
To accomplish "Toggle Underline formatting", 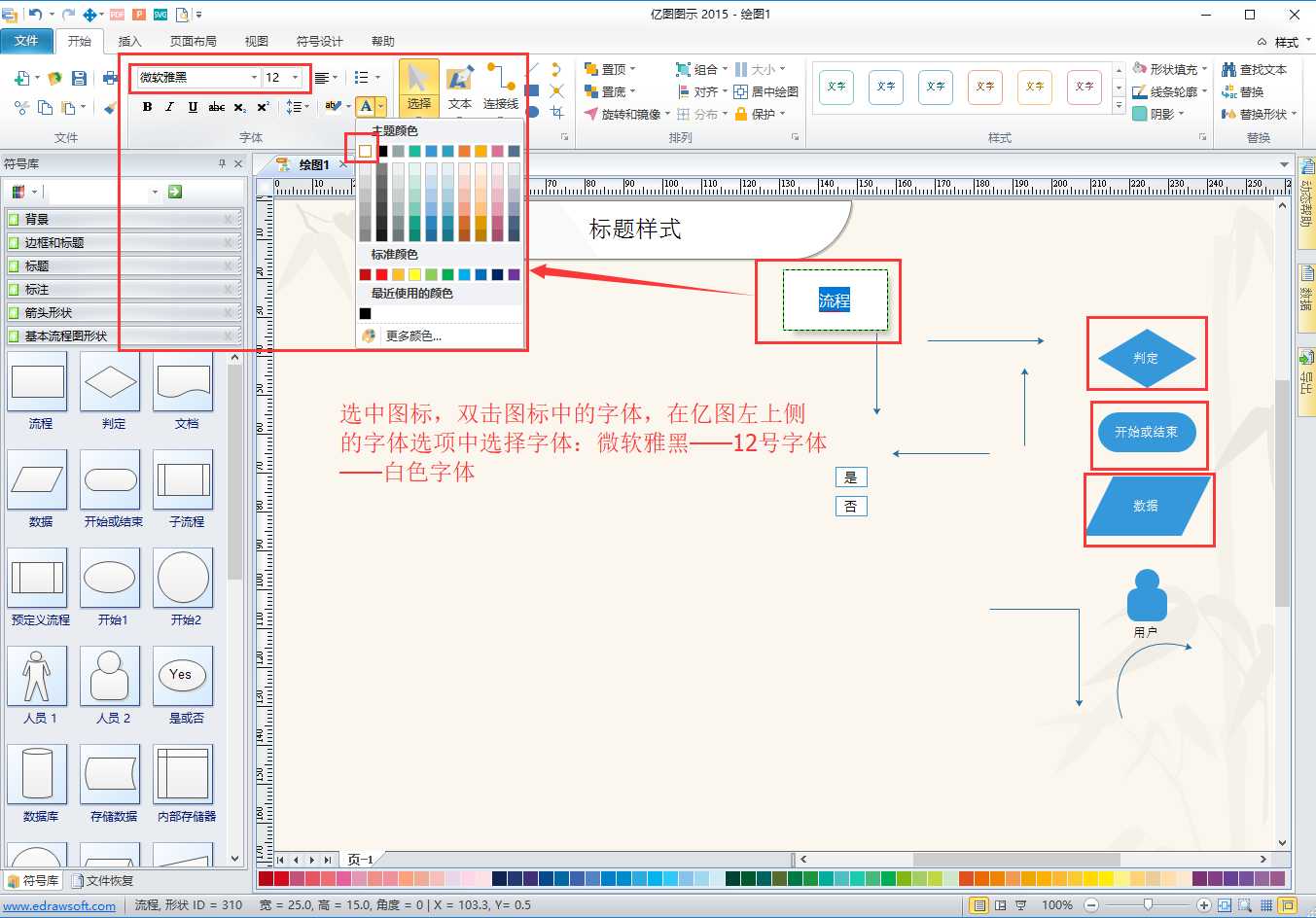I will pyautogui.click(x=193, y=107).
